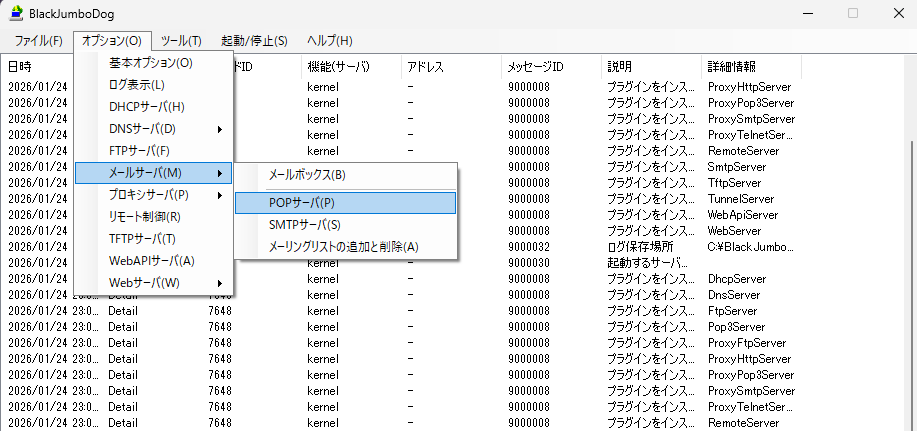The image size is (917, 431).
Task: Click the BlackJumboDog app icon in title bar
Action: coord(16,14)
